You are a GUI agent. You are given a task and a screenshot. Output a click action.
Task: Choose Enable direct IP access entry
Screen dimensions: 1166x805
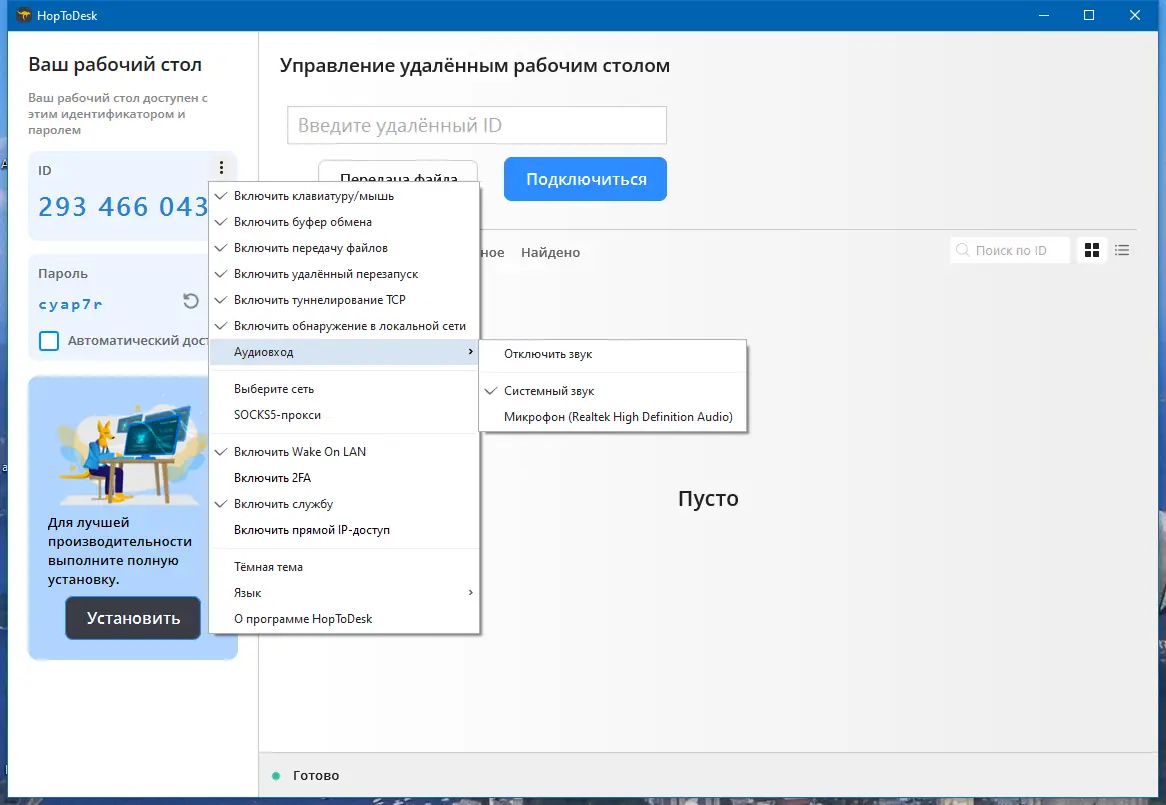[x=344, y=530]
